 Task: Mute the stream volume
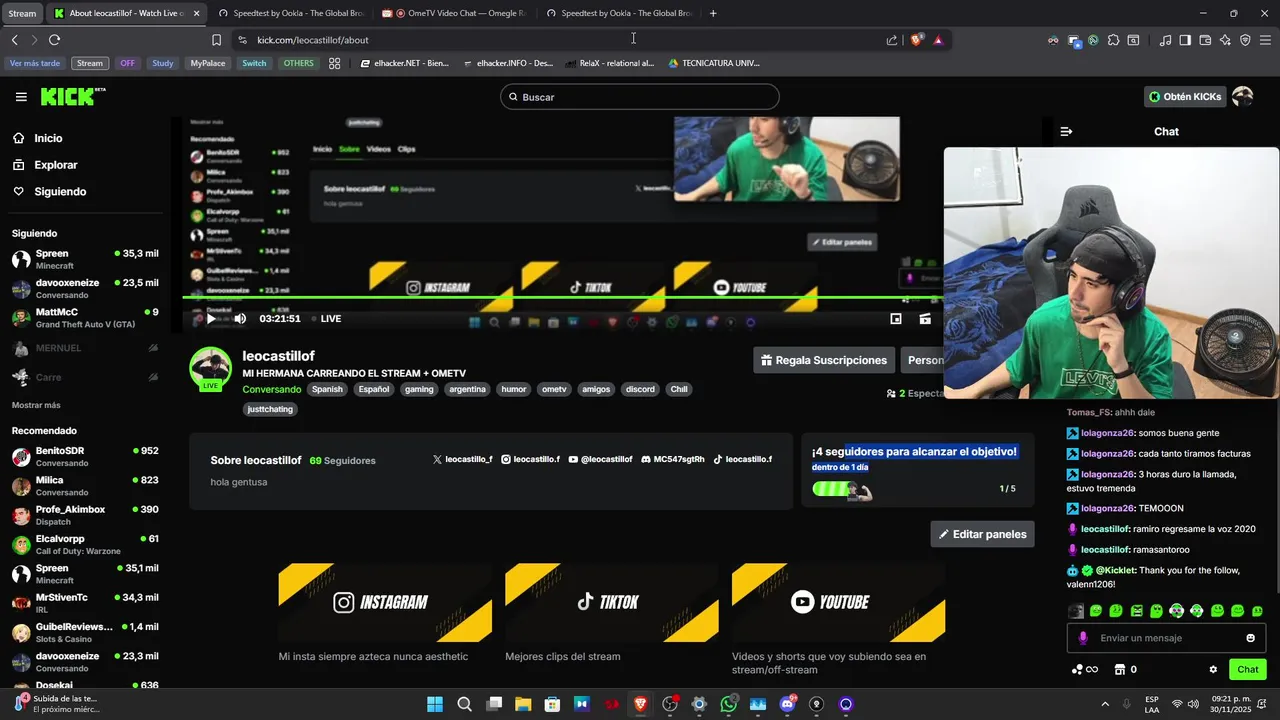(x=240, y=319)
